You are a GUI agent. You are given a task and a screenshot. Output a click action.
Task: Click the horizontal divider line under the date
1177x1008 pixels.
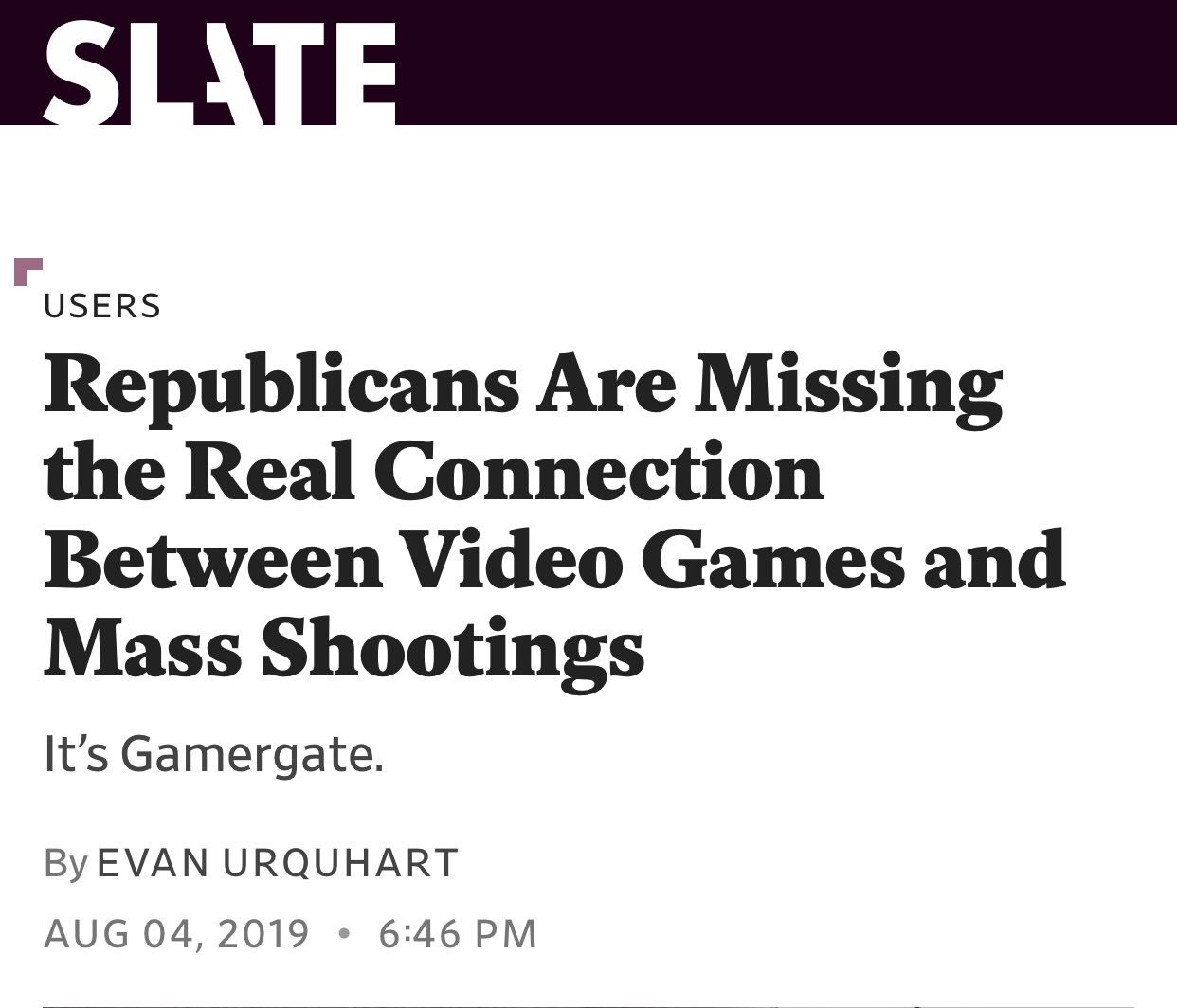point(588,1004)
